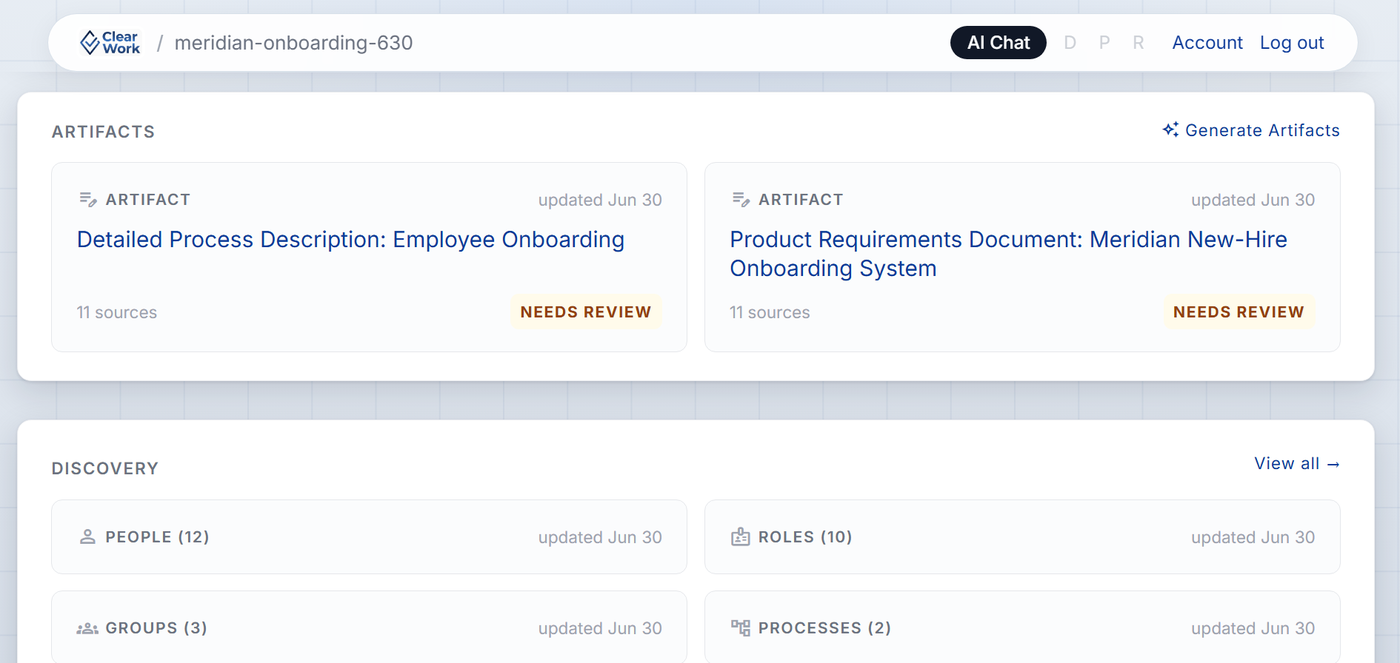Image resolution: width=1400 pixels, height=663 pixels.
Task: Select the D step in header
Action: 1070,43
